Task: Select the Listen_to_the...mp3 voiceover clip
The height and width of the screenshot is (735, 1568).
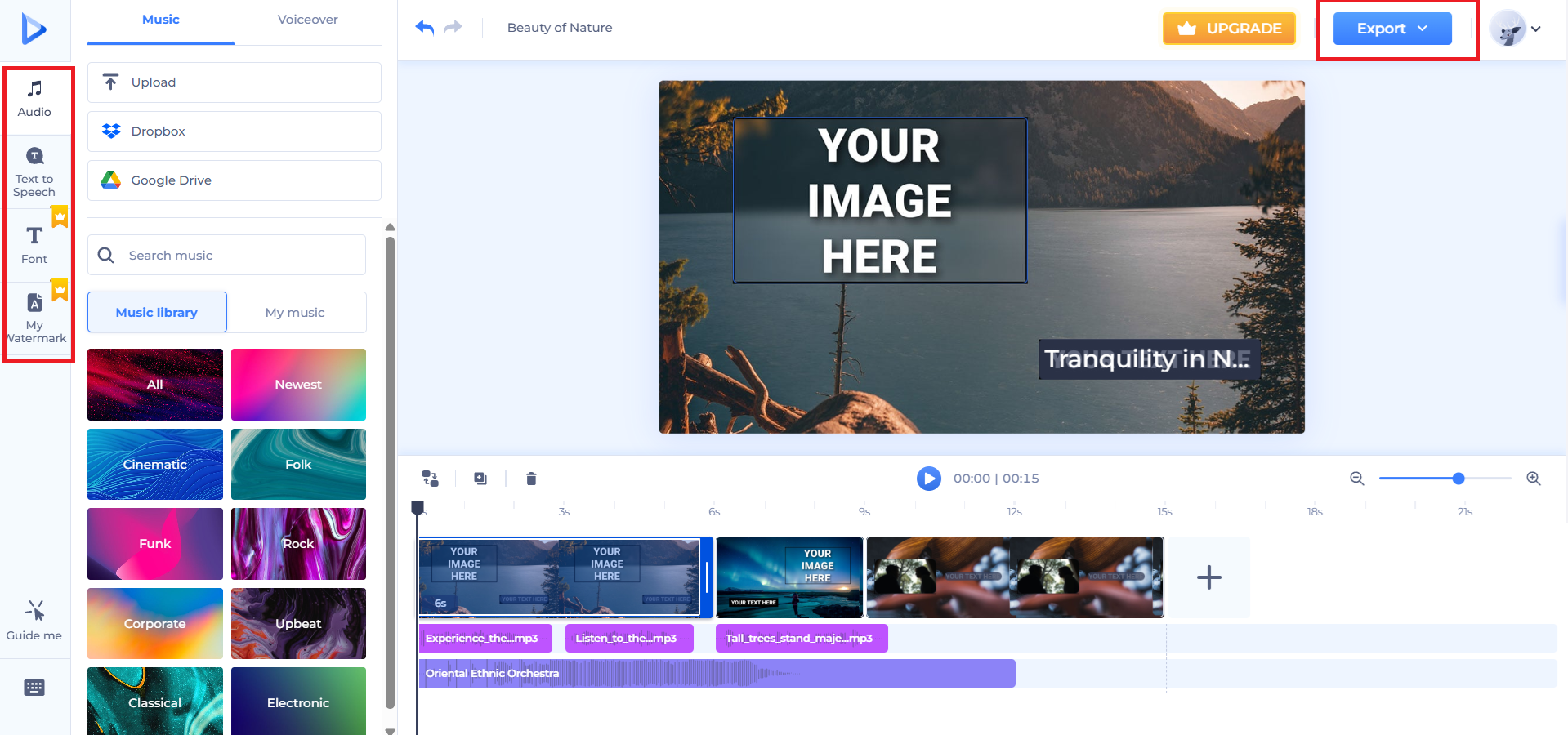Action: pos(629,639)
